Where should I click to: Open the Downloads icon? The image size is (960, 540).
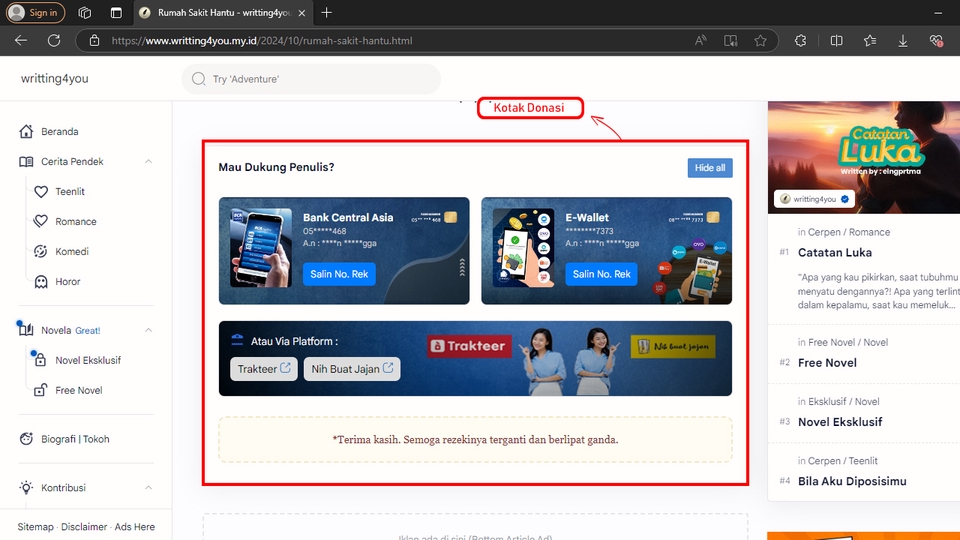click(x=902, y=40)
